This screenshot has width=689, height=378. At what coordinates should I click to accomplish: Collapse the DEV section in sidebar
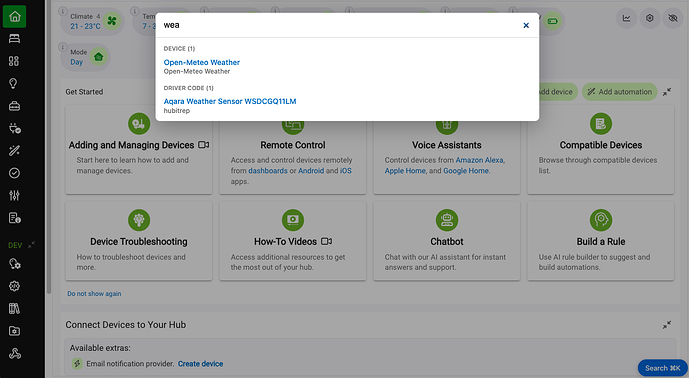(x=32, y=245)
